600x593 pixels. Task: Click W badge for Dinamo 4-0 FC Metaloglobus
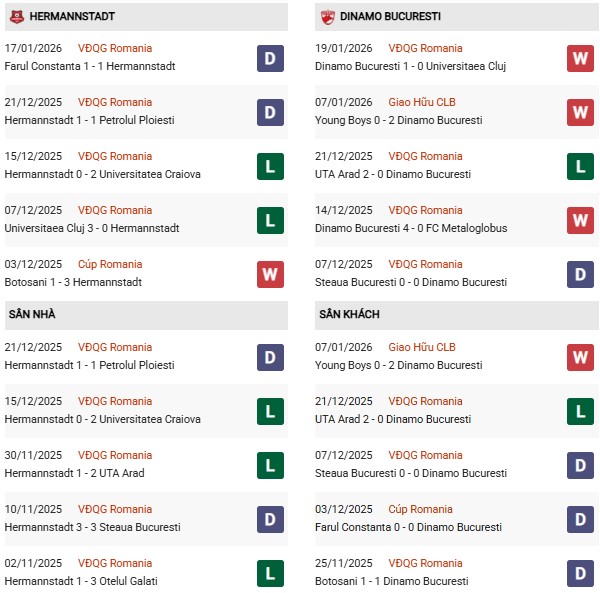point(580,220)
